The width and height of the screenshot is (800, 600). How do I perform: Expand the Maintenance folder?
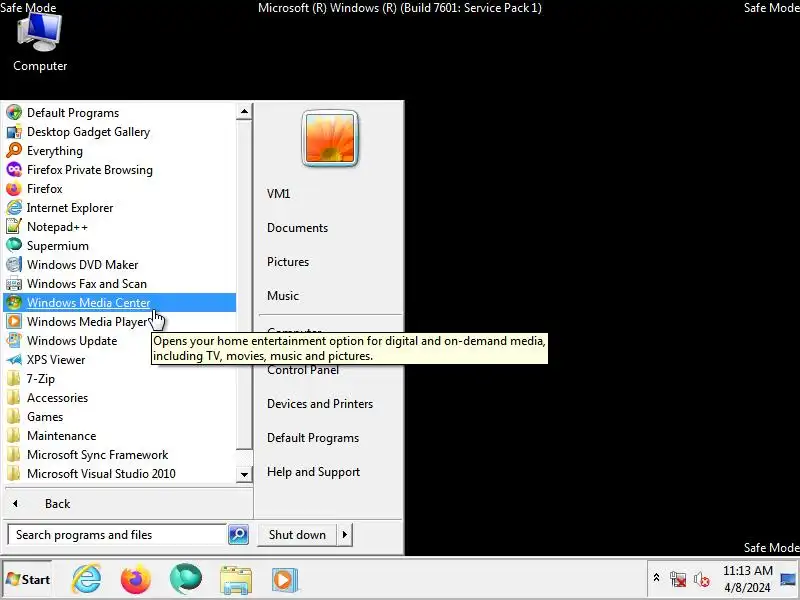[119, 436]
